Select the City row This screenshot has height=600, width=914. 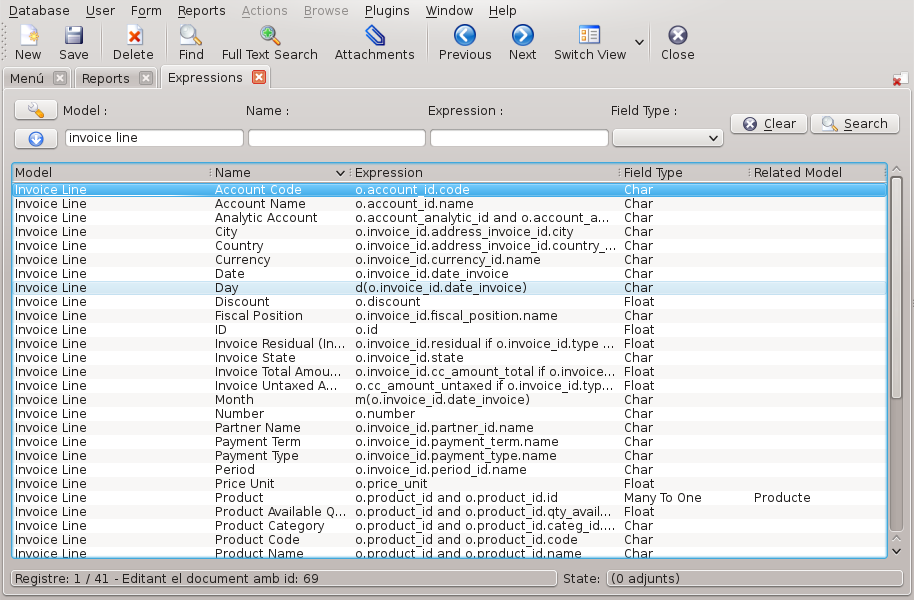click(449, 231)
